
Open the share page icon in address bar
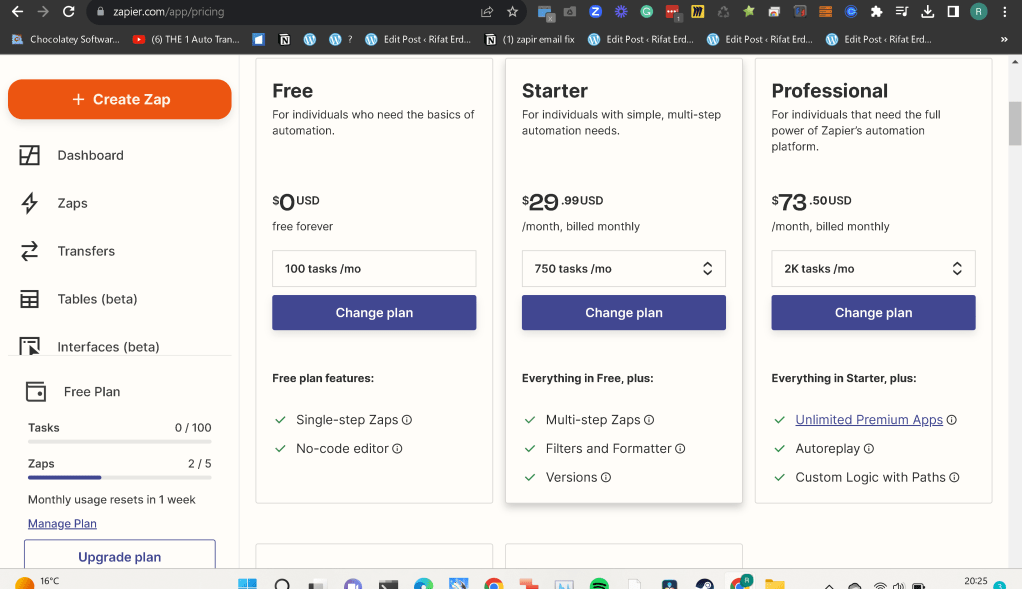(x=487, y=12)
